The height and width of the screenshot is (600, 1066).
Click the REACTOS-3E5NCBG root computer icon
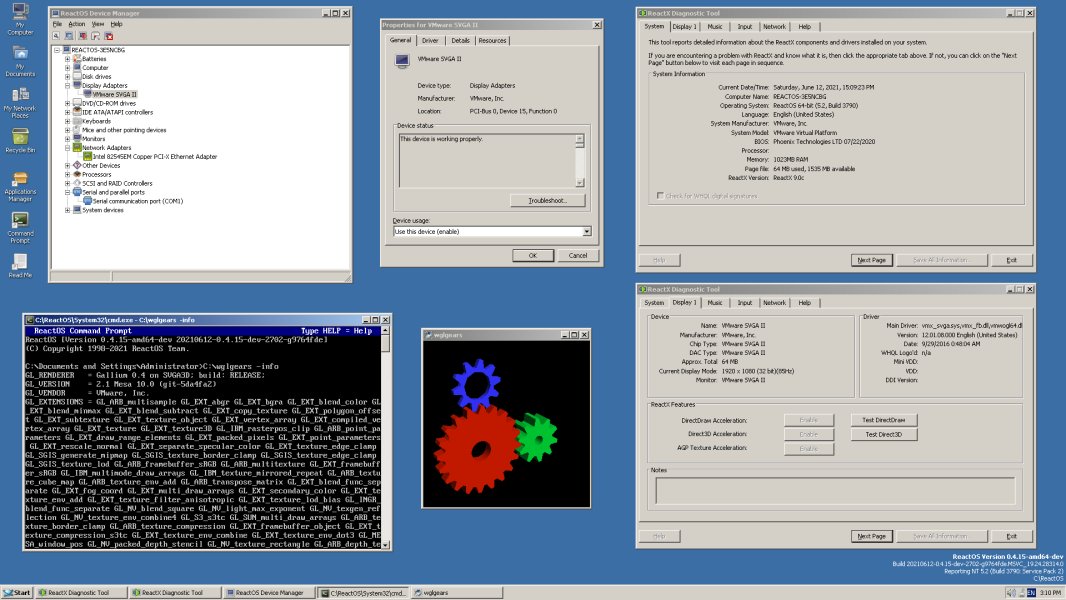66,50
